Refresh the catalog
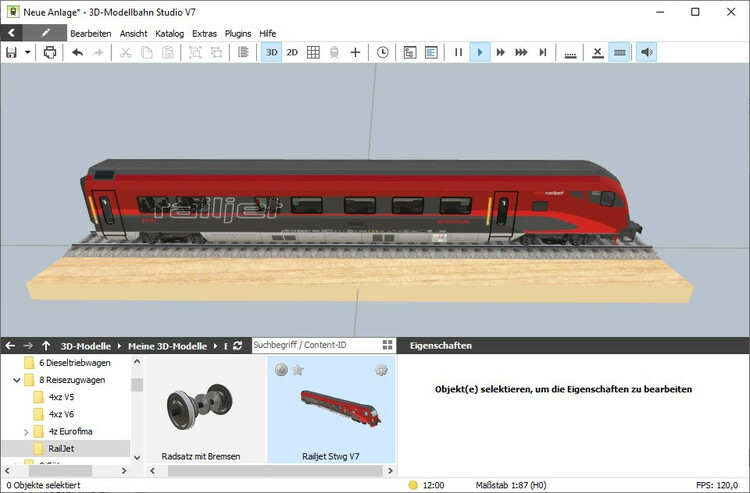 tap(237, 345)
